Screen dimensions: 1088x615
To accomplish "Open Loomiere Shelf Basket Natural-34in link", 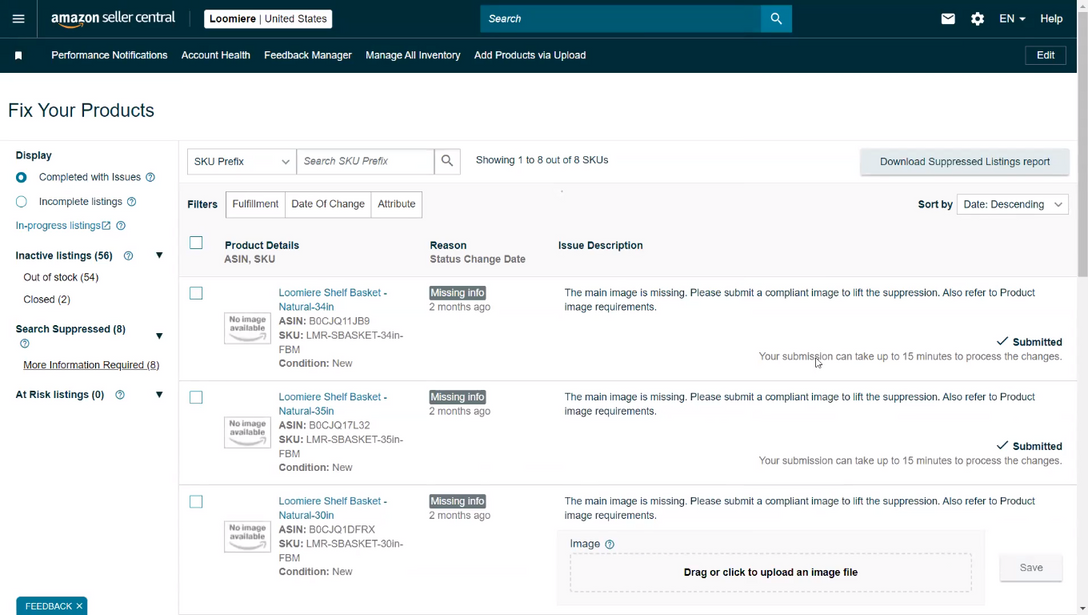I will (x=333, y=300).
